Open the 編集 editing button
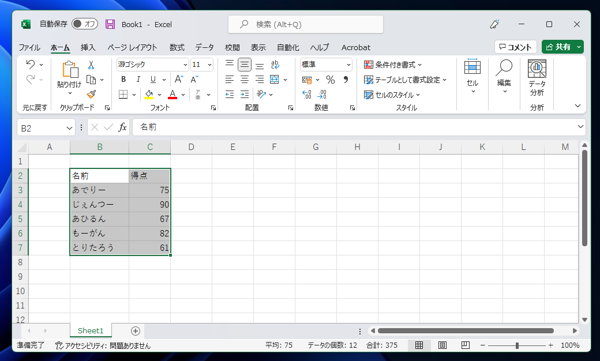This screenshot has height=361, width=600. pos(504,76)
